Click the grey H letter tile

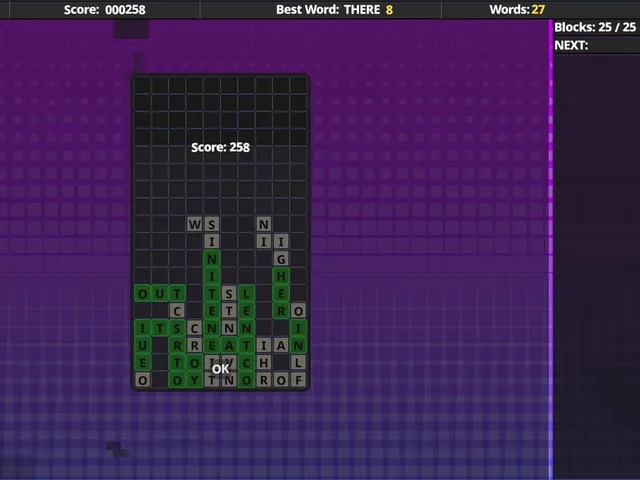[264, 362]
